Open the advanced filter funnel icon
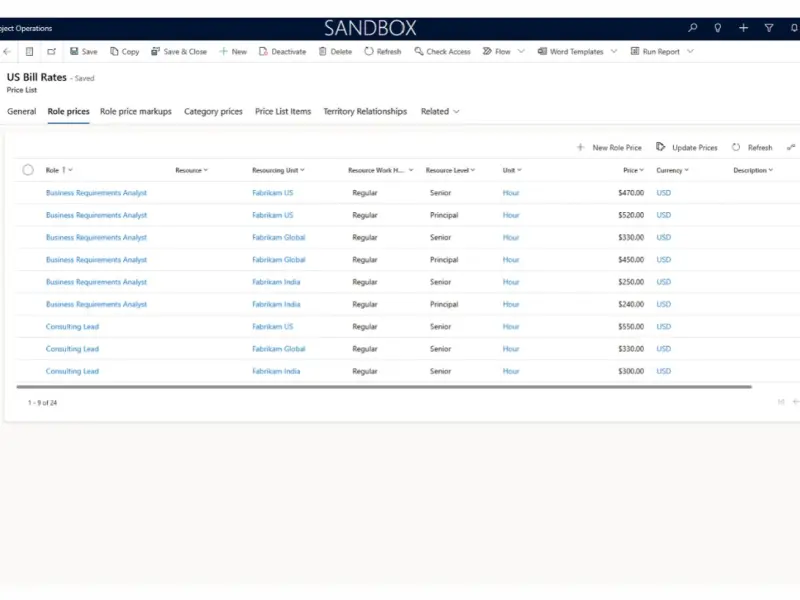This screenshot has height=600, width=800. click(x=768, y=28)
